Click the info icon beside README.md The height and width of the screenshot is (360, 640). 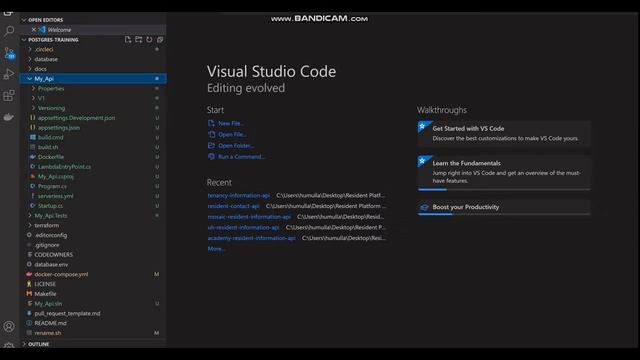(29, 323)
